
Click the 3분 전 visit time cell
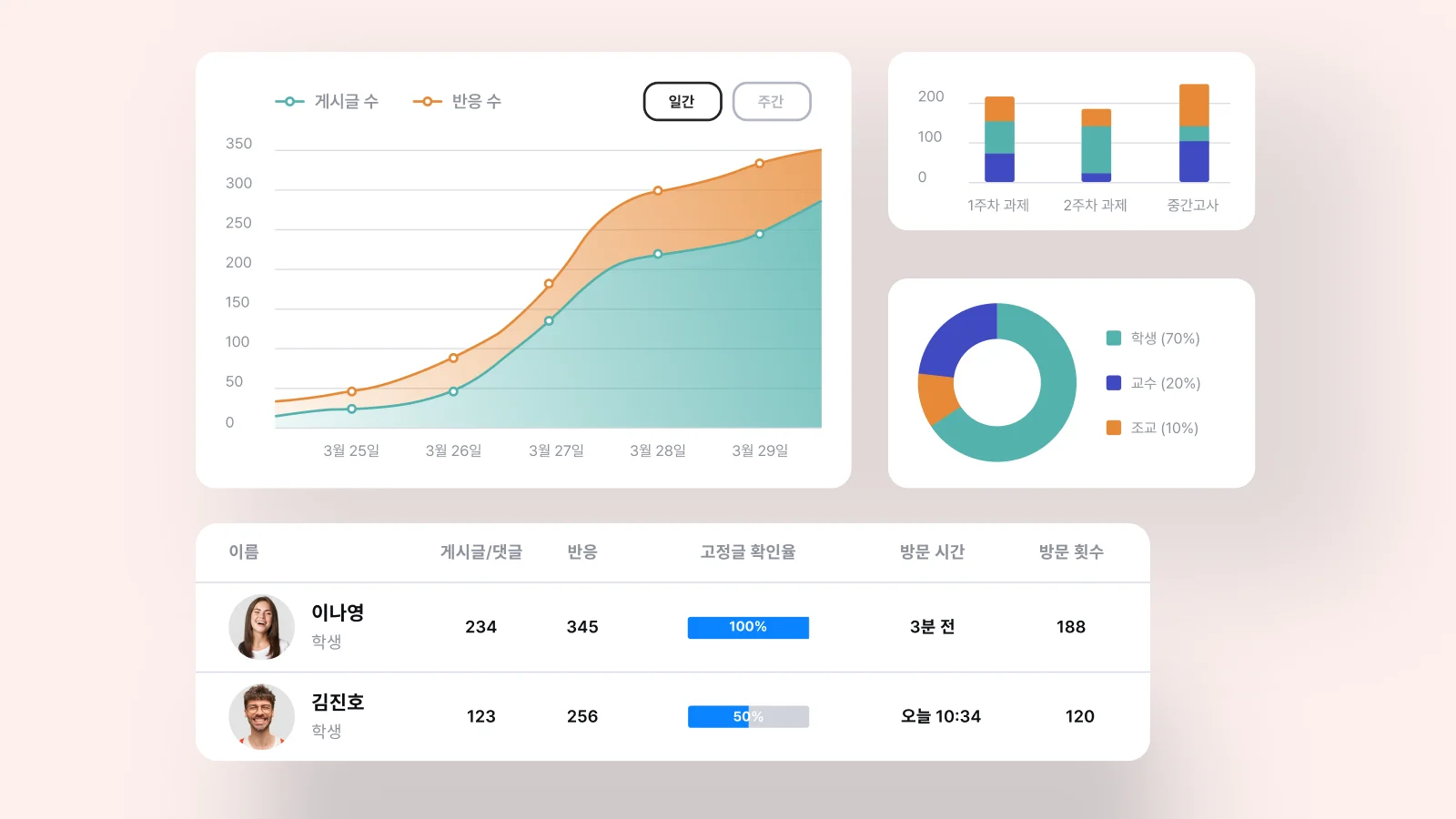pos(932,627)
